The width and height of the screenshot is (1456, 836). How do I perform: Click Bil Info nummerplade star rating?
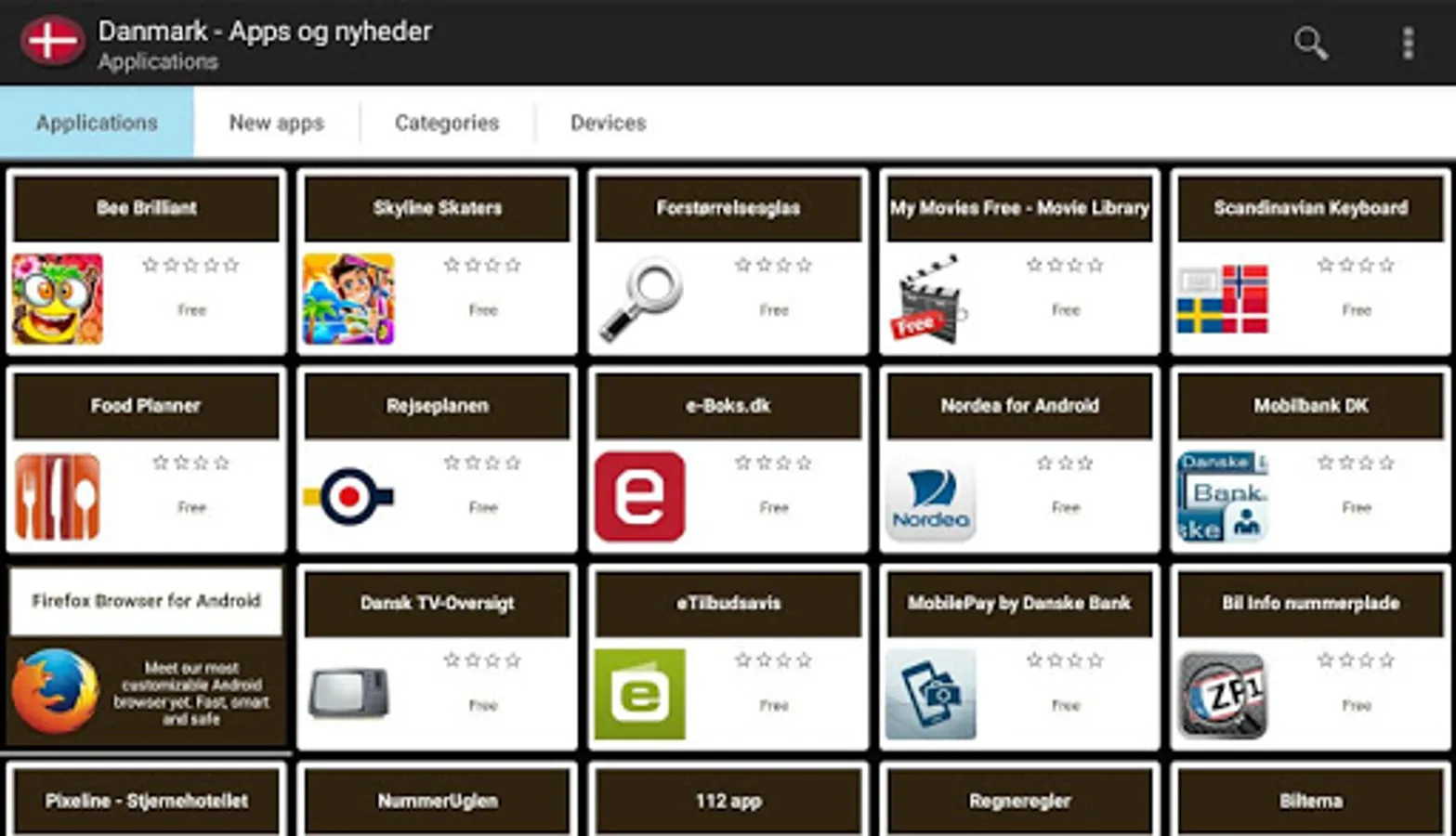[1356, 660]
